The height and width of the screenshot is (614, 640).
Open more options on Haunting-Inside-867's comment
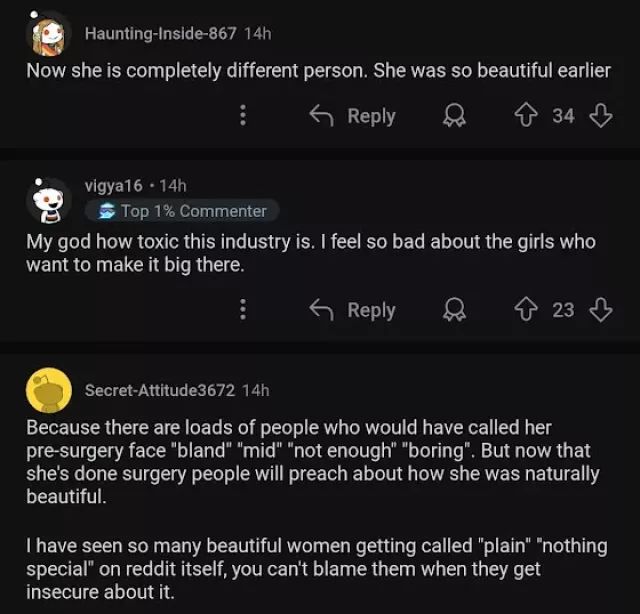242,116
